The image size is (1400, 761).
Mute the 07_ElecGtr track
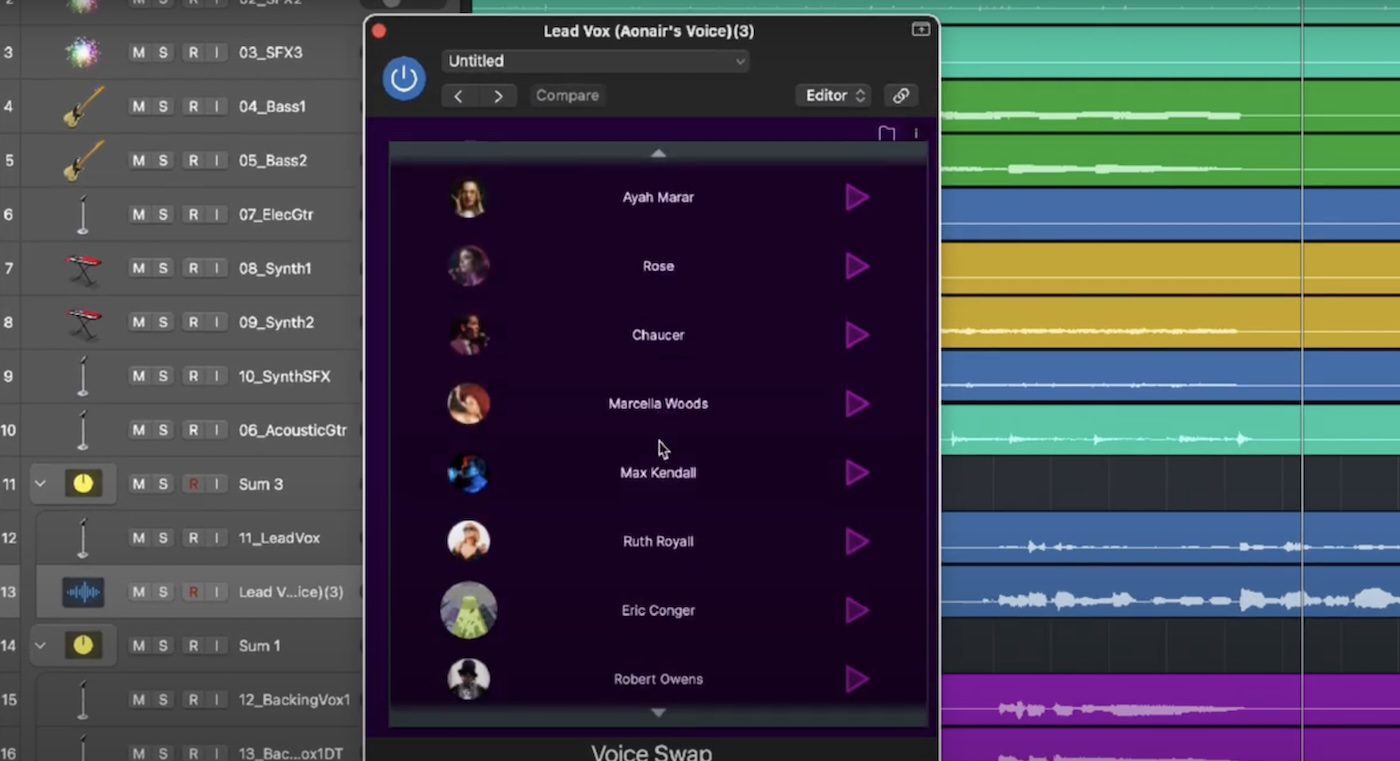click(x=139, y=215)
